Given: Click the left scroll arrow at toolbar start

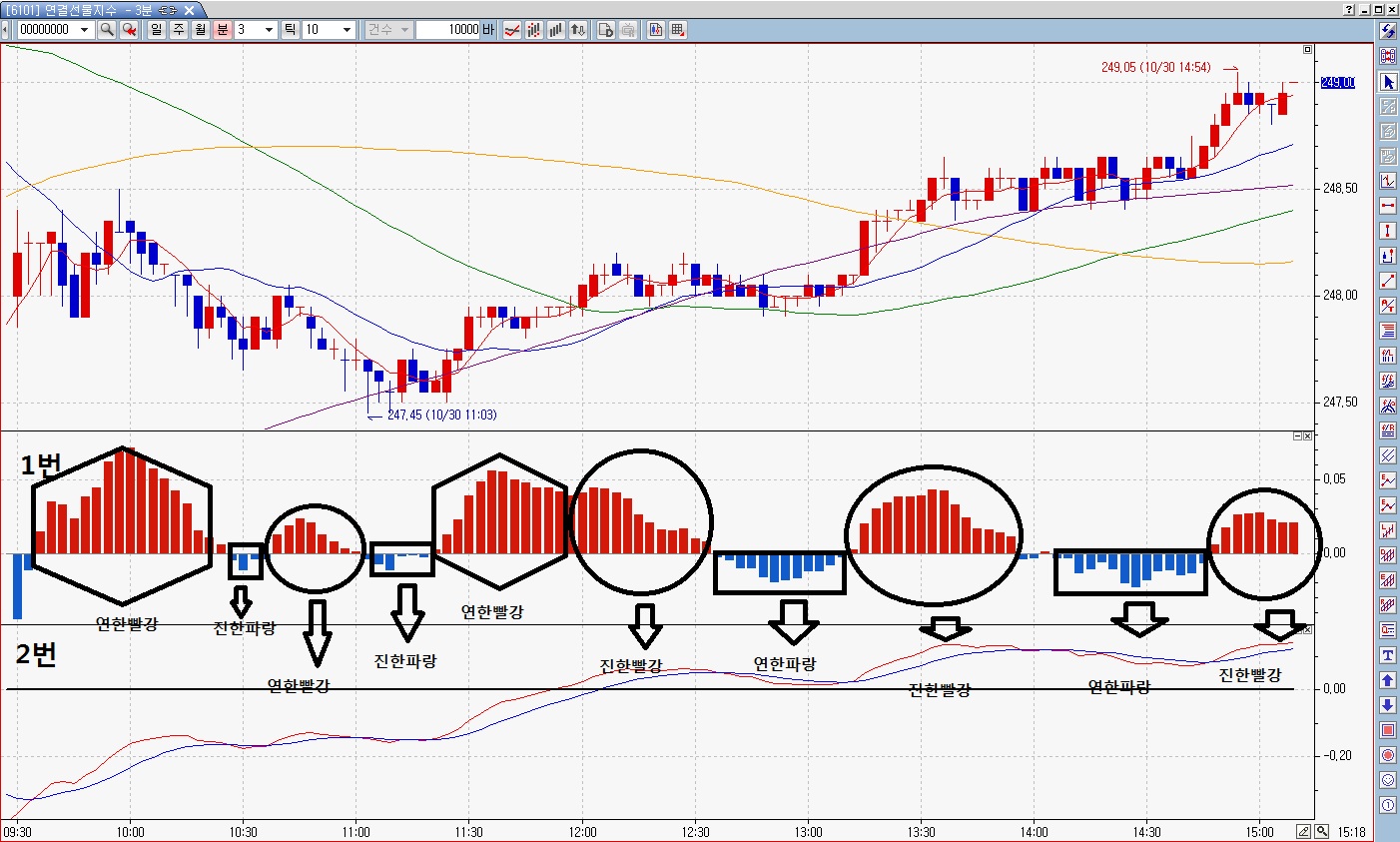Looking at the screenshot, I should click(x=5, y=30).
